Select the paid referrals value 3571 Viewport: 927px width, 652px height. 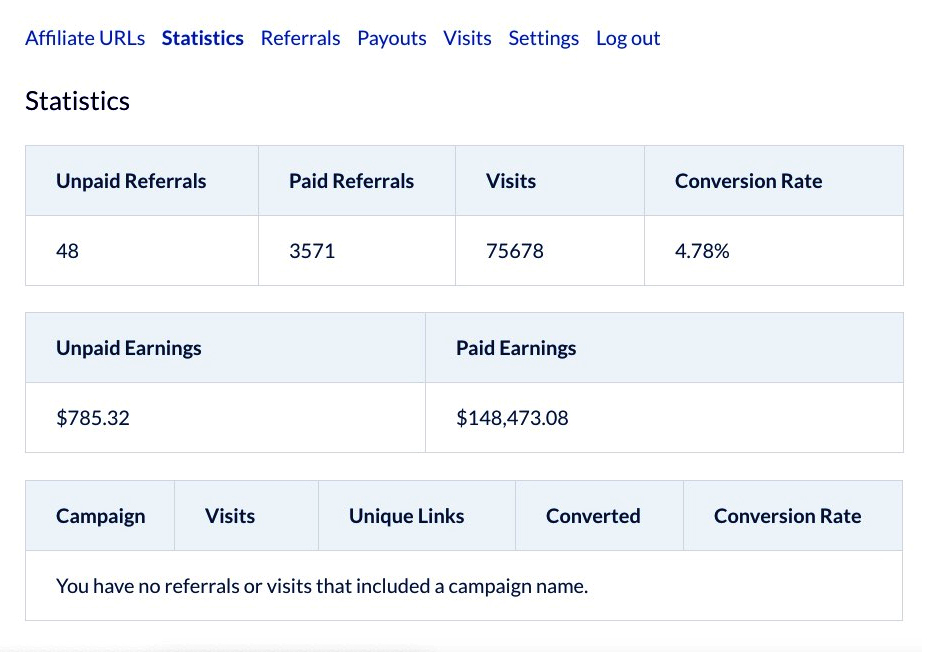click(312, 251)
